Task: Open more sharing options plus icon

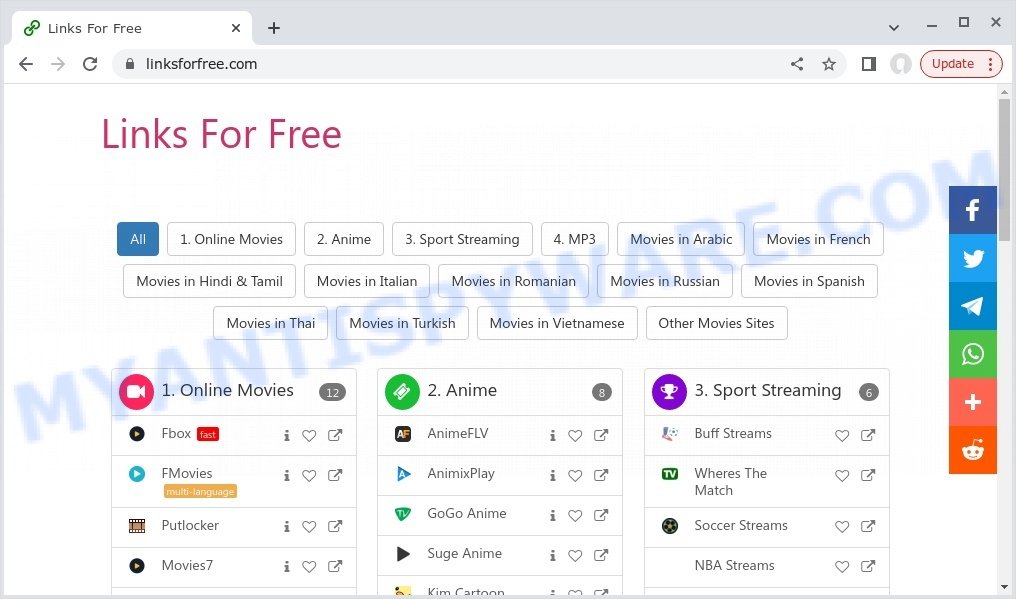Action: [973, 402]
